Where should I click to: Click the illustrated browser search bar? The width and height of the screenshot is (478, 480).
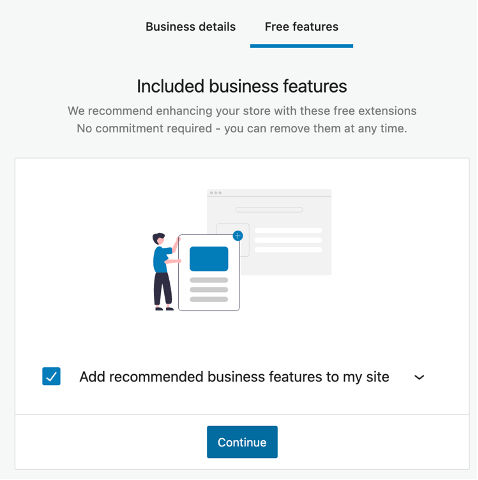tap(269, 210)
